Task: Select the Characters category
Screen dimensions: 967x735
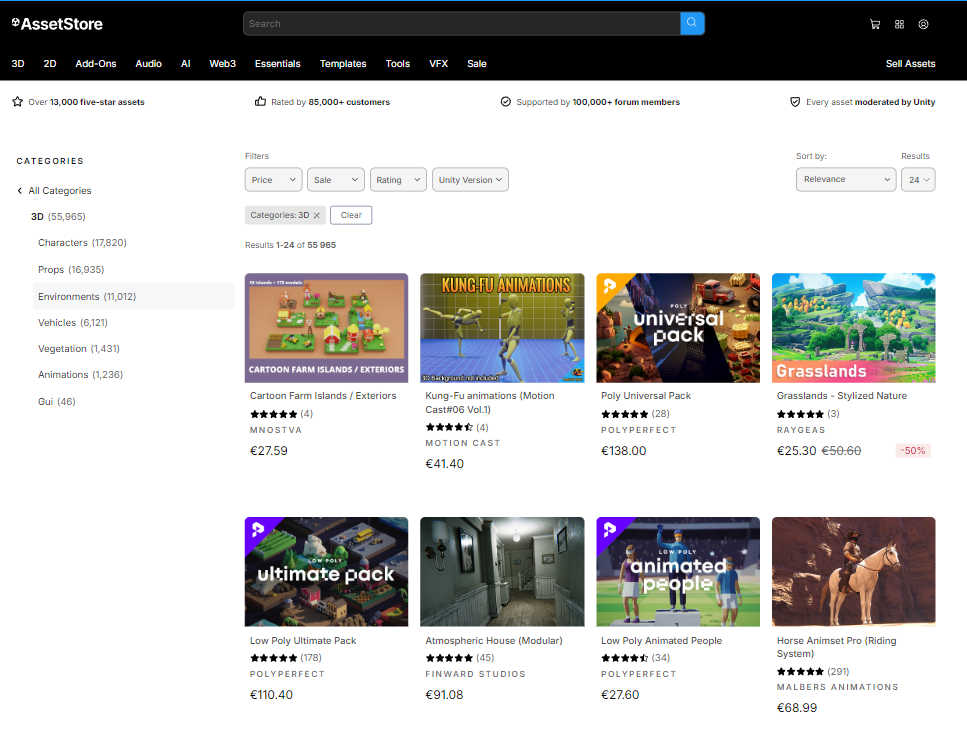Action: pos(82,243)
